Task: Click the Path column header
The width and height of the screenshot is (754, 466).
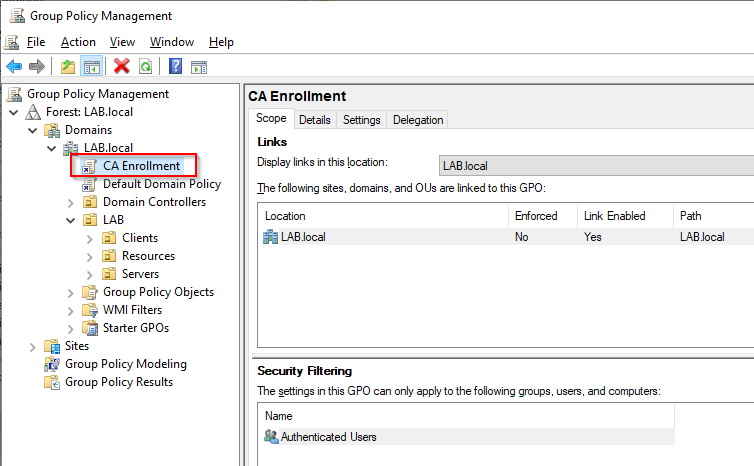Action: pos(714,216)
